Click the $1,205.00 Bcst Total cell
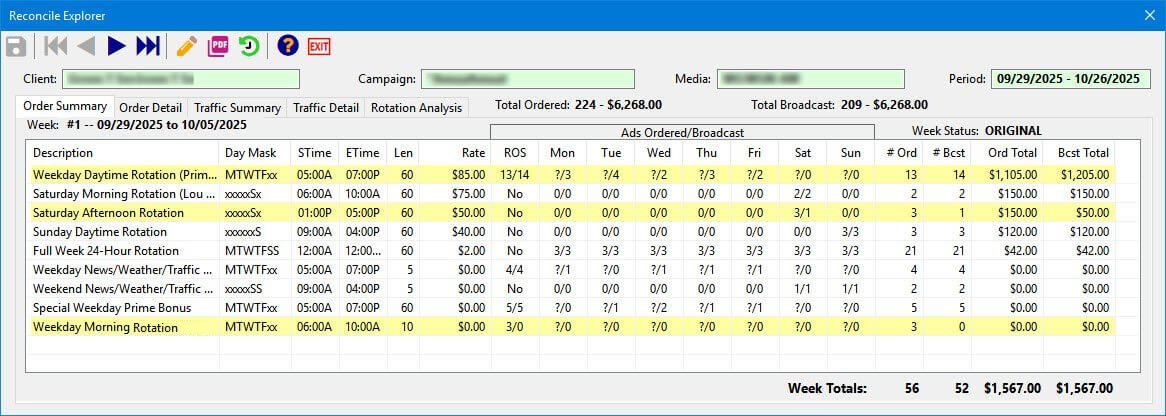The image size is (1166, 416). pyautogui.click(x=1079, y=174)
